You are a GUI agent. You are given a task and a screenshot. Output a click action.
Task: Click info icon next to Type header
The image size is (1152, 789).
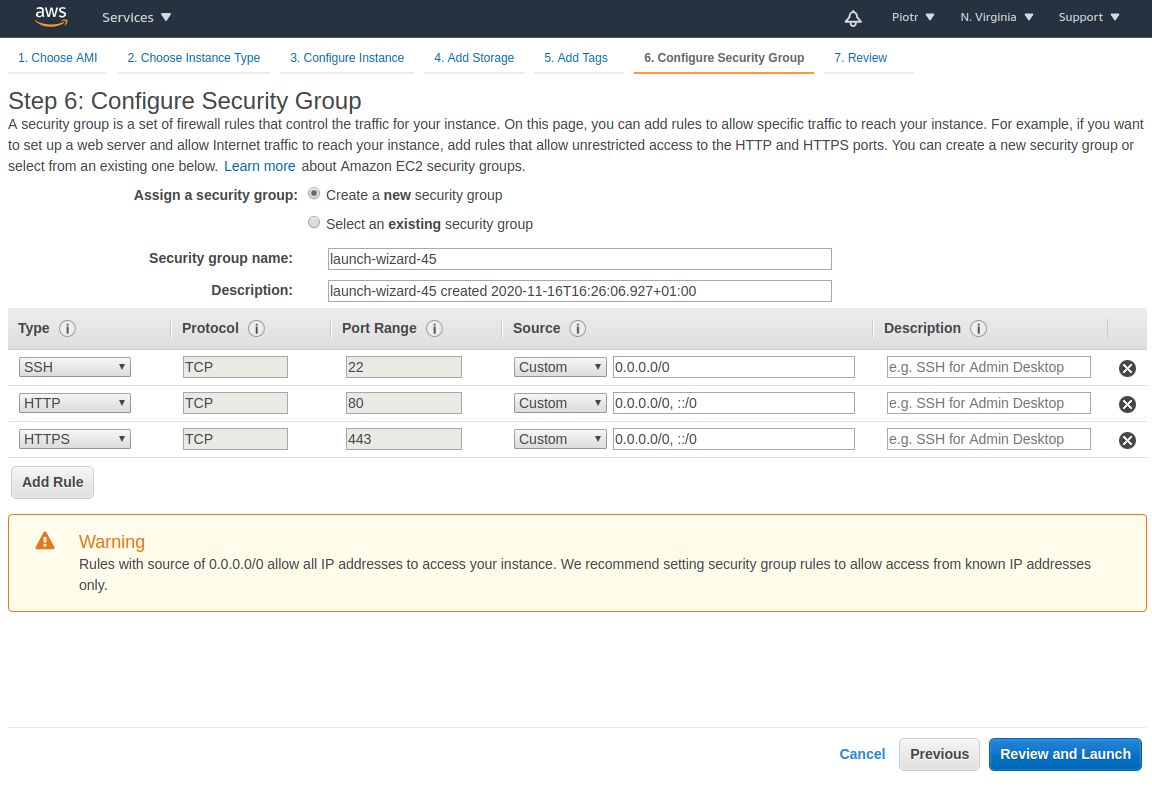pos(68,328)
